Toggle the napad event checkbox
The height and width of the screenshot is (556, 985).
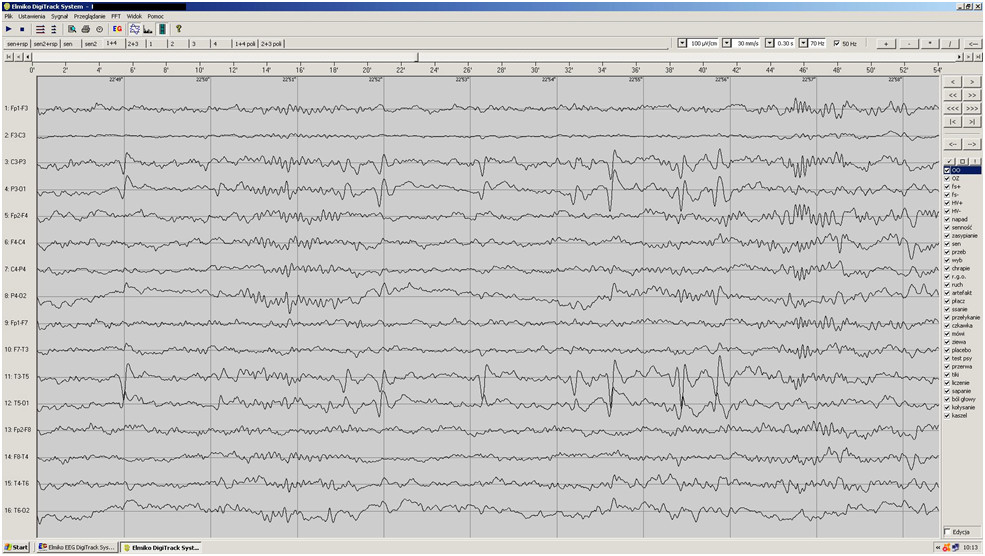tap(947, 219)
